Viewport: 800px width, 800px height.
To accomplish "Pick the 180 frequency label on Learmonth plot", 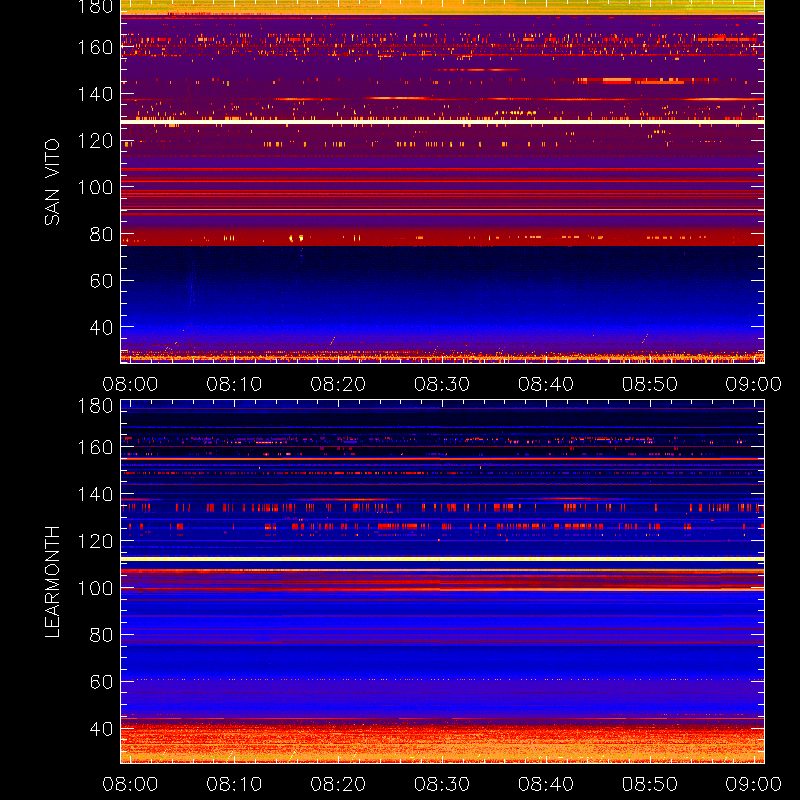I will [95, 406].
